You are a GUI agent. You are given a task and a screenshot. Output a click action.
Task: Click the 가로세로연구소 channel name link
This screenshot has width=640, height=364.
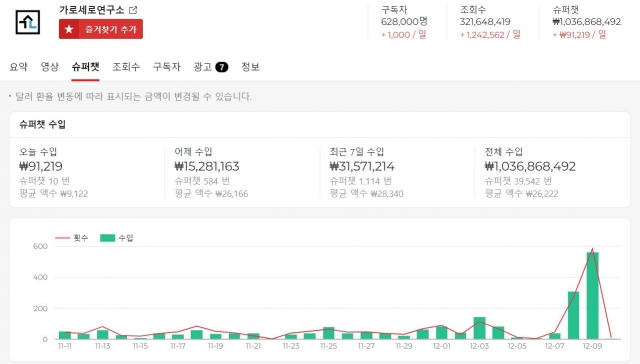[91, 10]
